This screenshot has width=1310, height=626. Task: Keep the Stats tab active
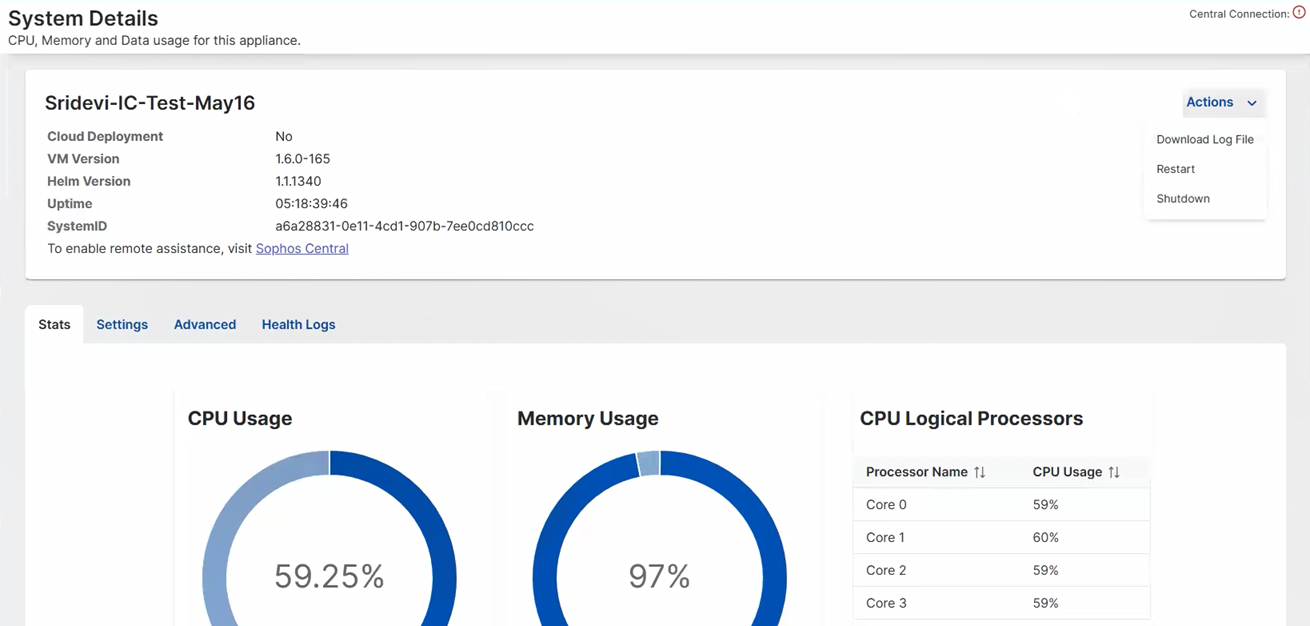pyautogui.click(x=54, y=324)
